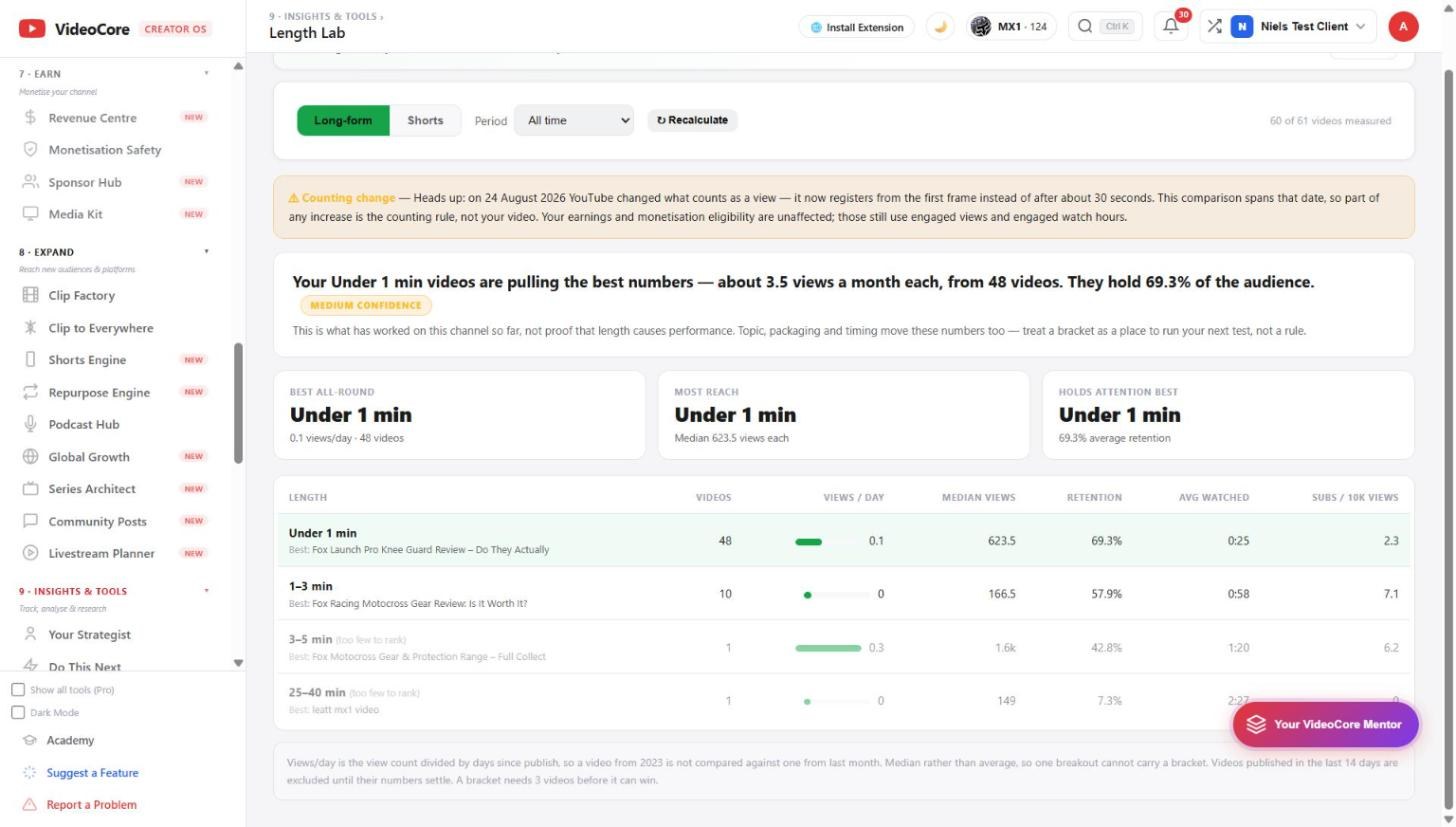Click the sidebar vertical scrollbar thumb

pos(238,404)
